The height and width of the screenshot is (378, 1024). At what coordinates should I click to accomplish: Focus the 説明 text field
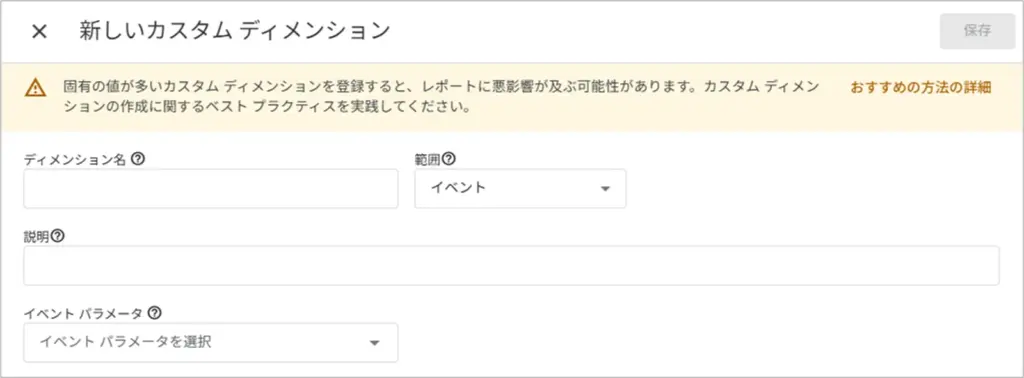coord(511,266)
